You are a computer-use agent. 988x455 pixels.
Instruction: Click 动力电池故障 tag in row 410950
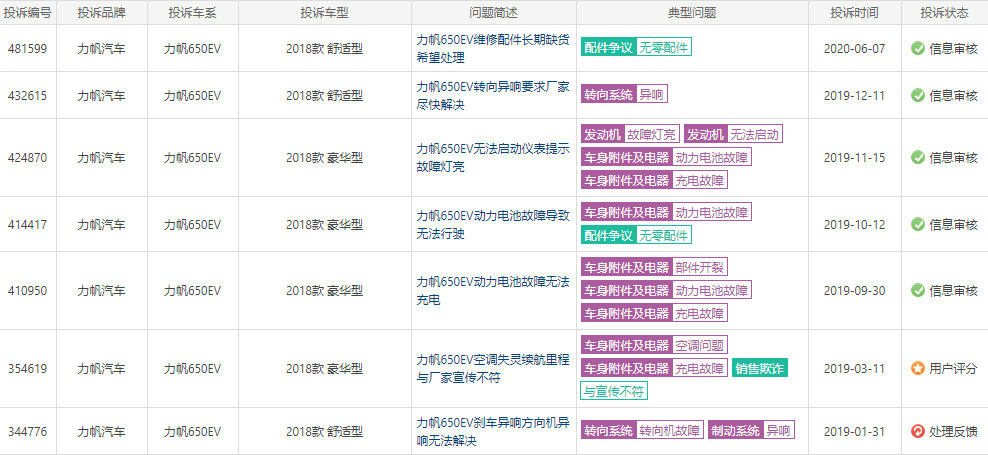point(712,290)
